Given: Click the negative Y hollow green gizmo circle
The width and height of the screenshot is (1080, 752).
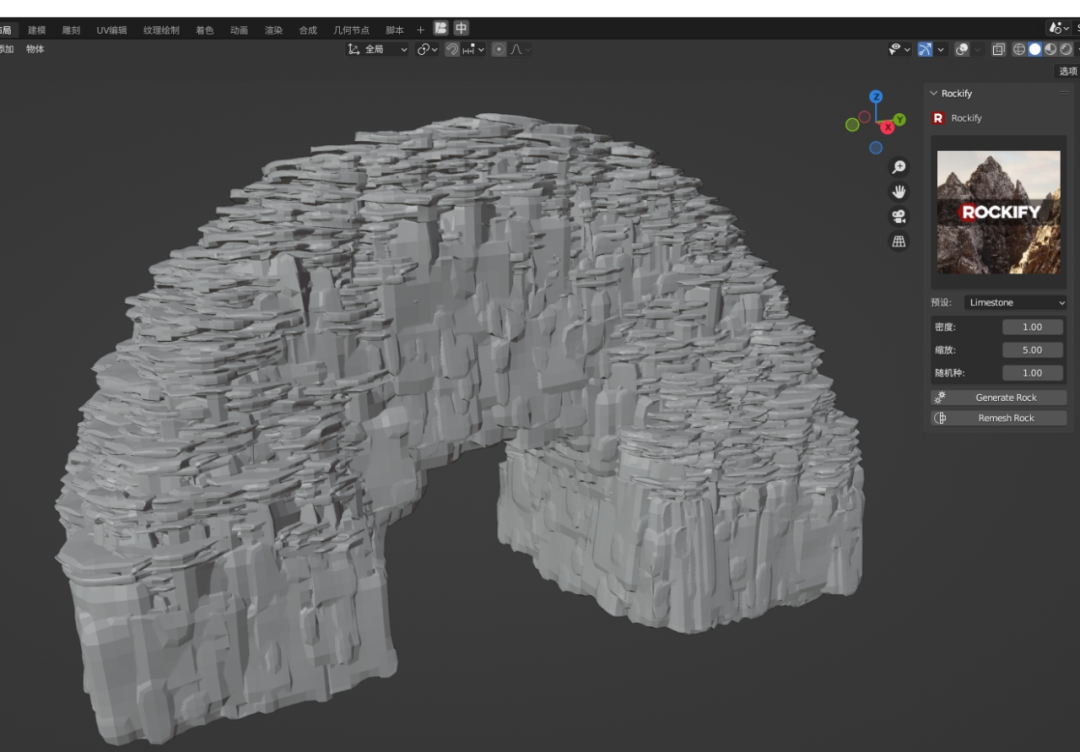Looking at the screenshot, I should coord(852,125).
